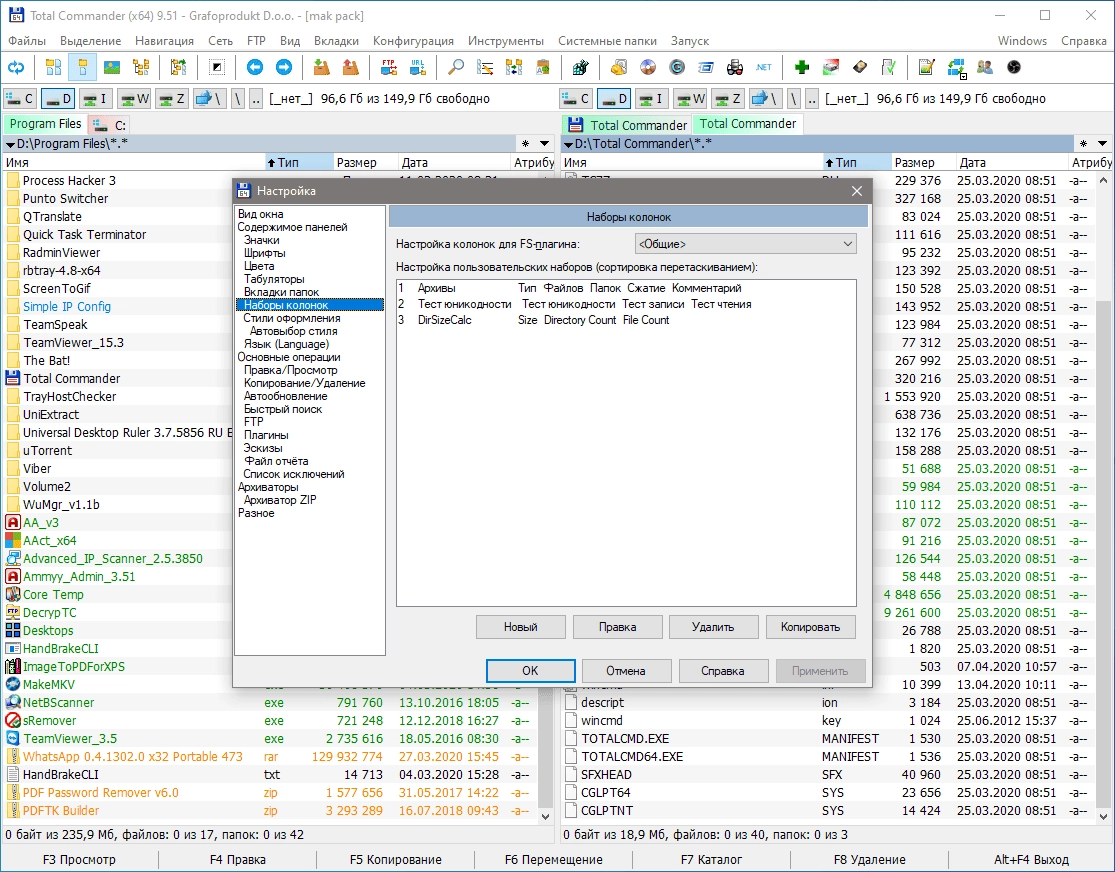Switch to left Program Files tab
Viewport: 1115px width, 872px height.
click(46, 124)
